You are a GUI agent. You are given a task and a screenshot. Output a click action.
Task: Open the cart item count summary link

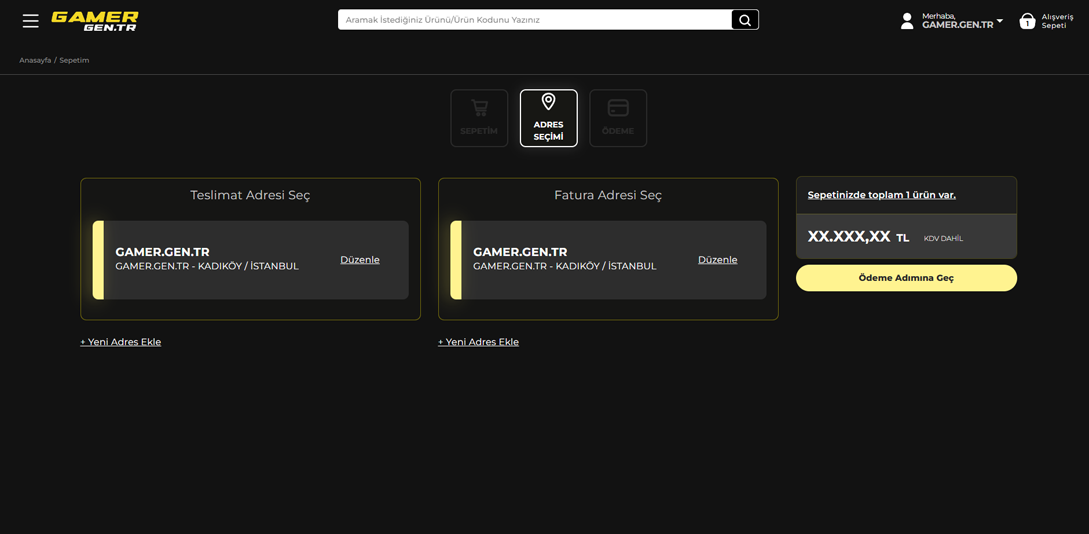881,195
